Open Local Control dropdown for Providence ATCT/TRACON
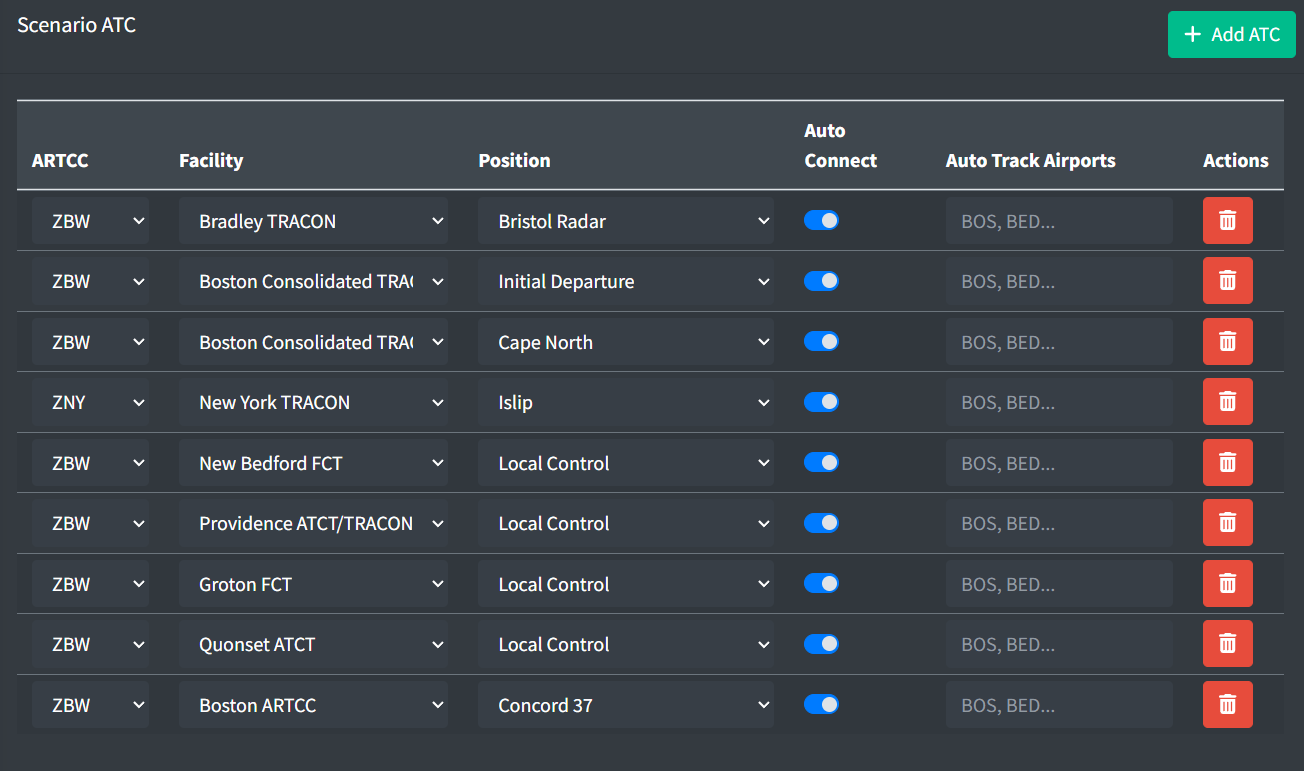This screenshot has height=771, width=1304. (626, 523)
